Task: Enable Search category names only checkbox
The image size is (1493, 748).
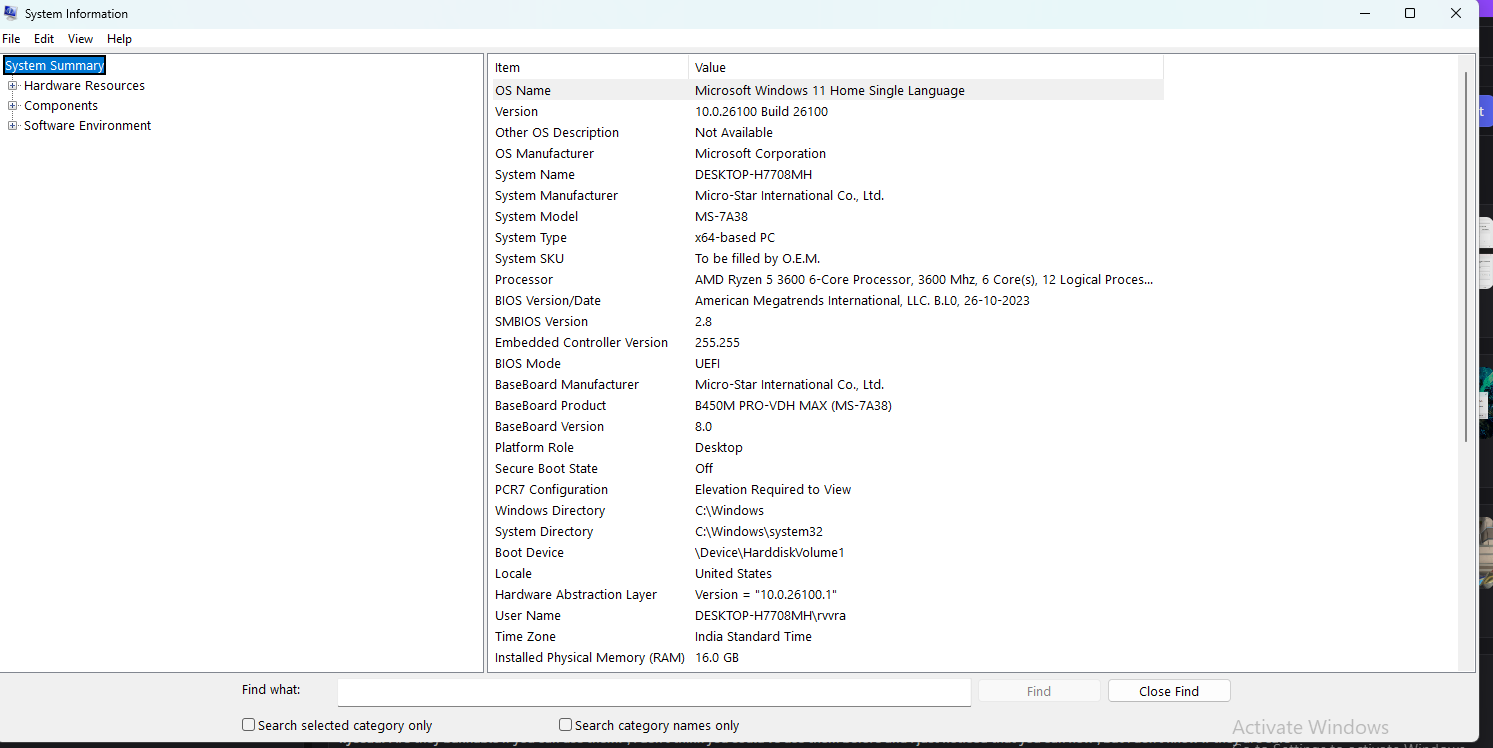Action: 565,725
